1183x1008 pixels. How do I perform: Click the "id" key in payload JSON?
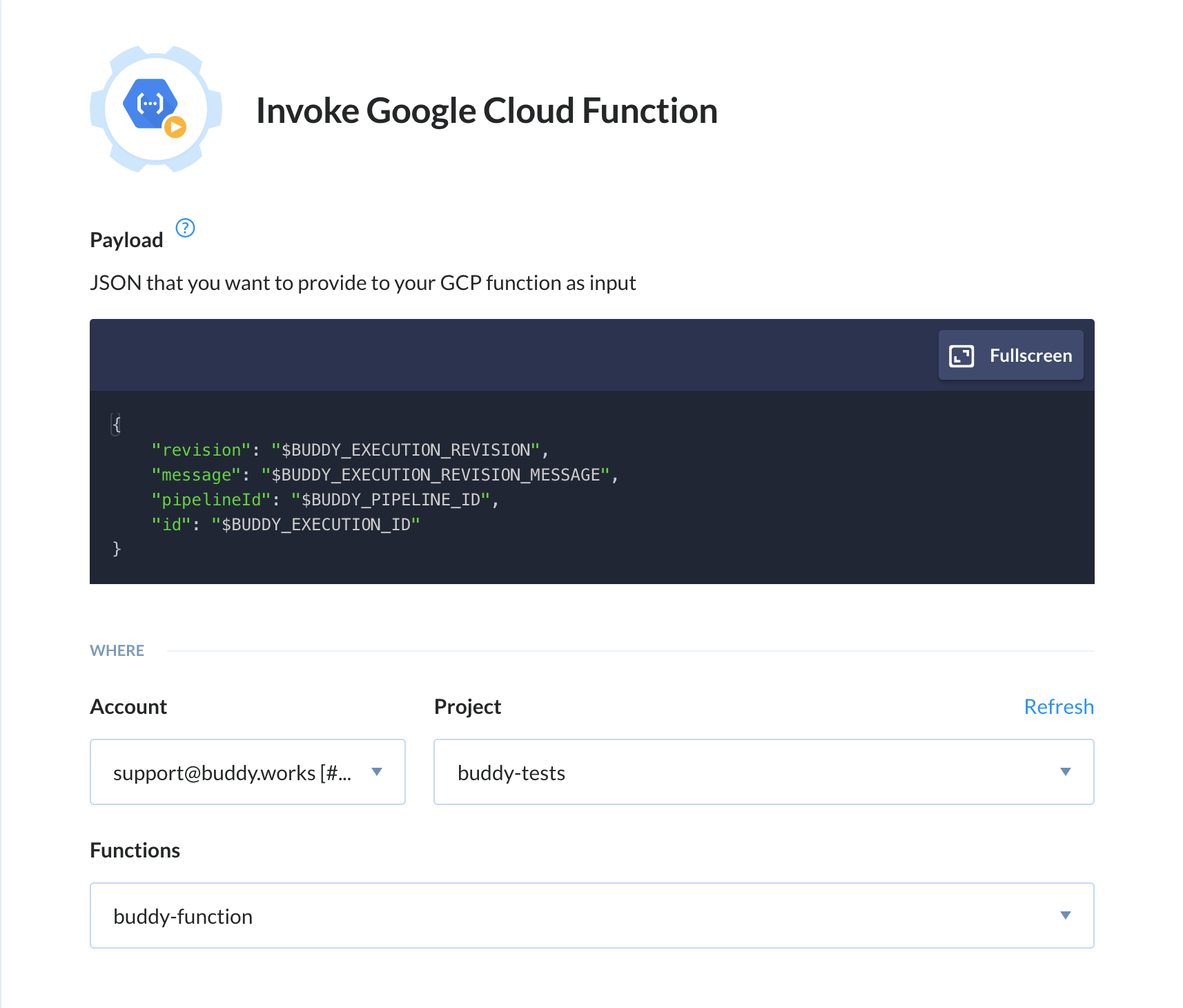(171, 525)
